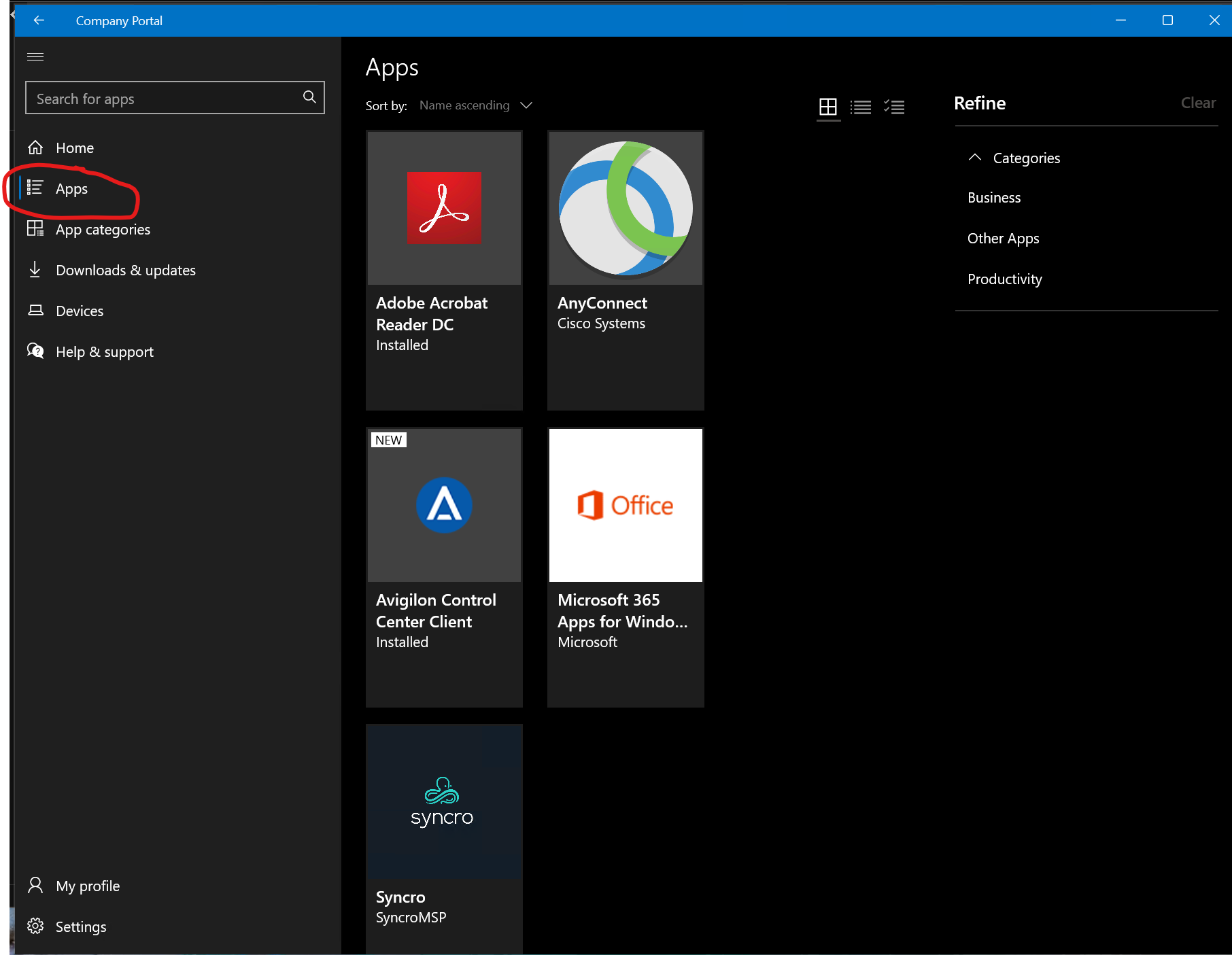Open the Microsoft 365 Office tile
The height and width of the screenshot is (955, 1232).
[626, 568]
